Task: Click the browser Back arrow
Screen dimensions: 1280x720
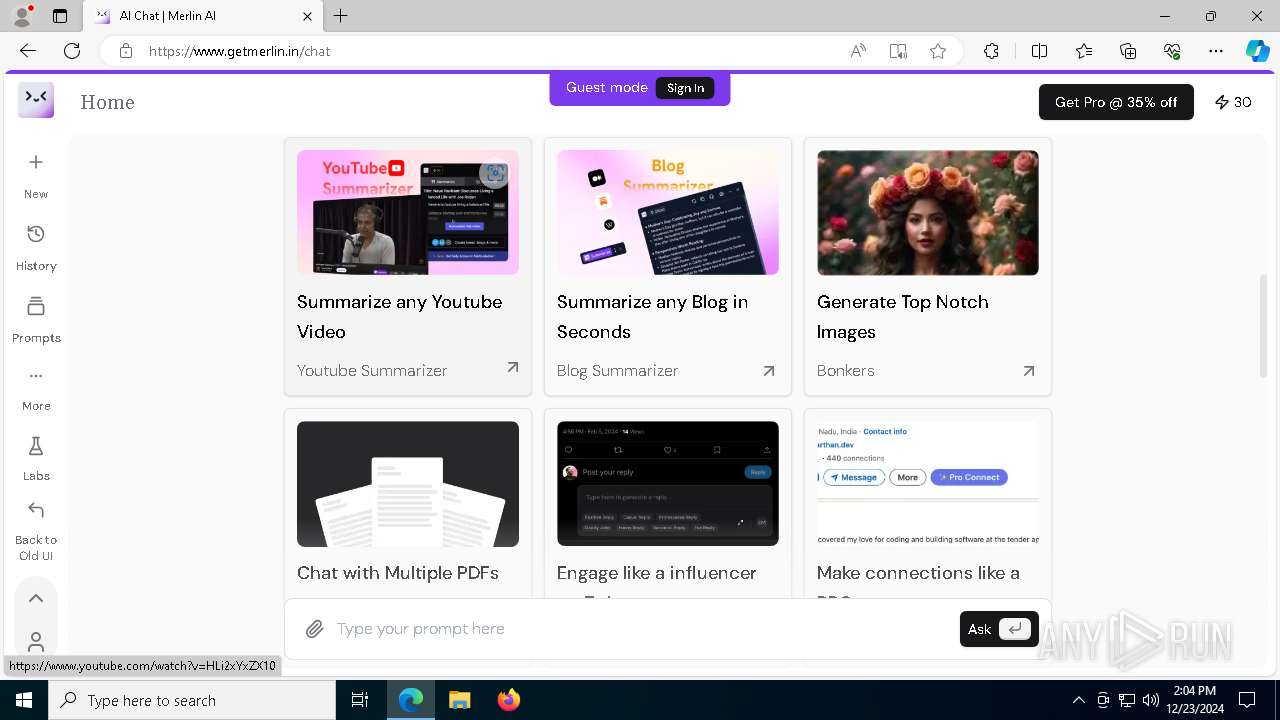Action: pos(27,51)
